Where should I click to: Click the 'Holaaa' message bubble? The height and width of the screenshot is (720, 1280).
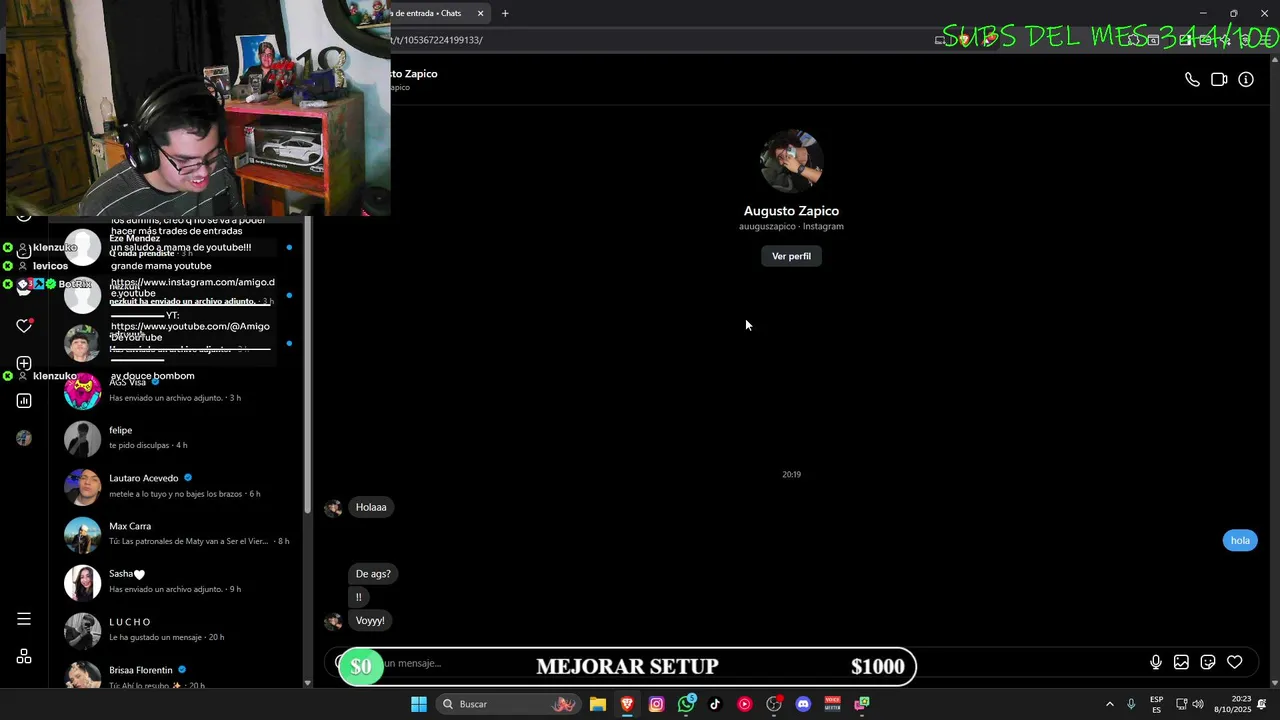point(371,507)
